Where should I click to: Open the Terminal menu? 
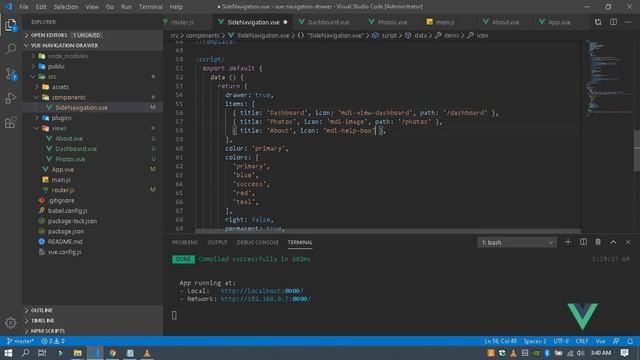[151, 7]
